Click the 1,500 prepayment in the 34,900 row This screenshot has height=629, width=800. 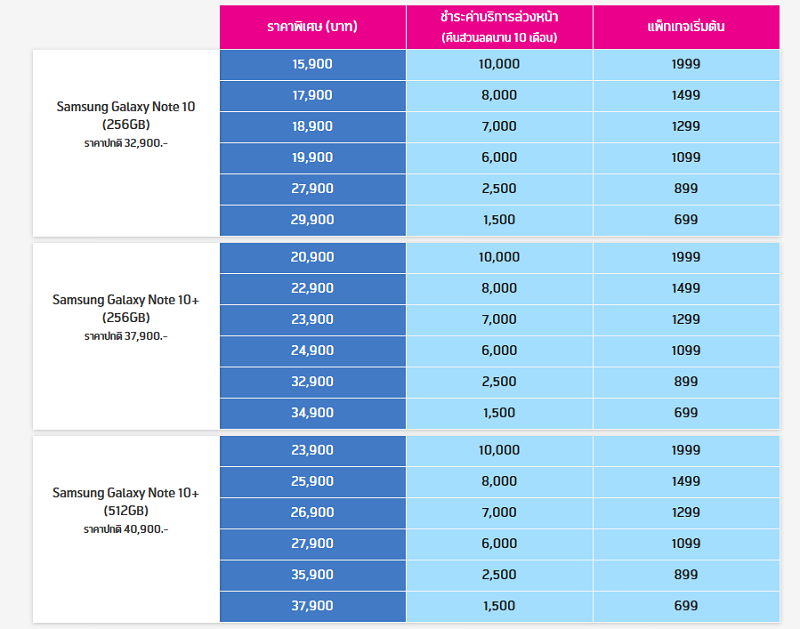pos(499,413)
